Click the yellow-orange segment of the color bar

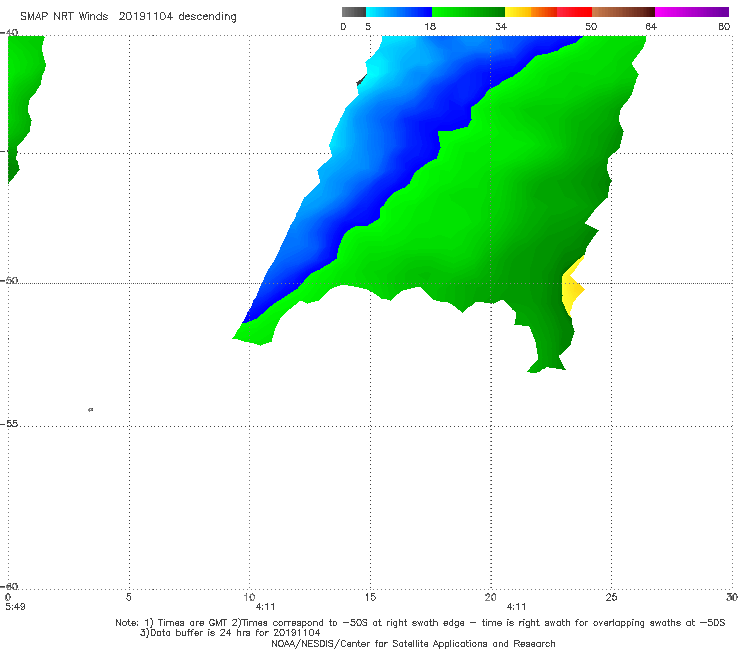point(531,12)
